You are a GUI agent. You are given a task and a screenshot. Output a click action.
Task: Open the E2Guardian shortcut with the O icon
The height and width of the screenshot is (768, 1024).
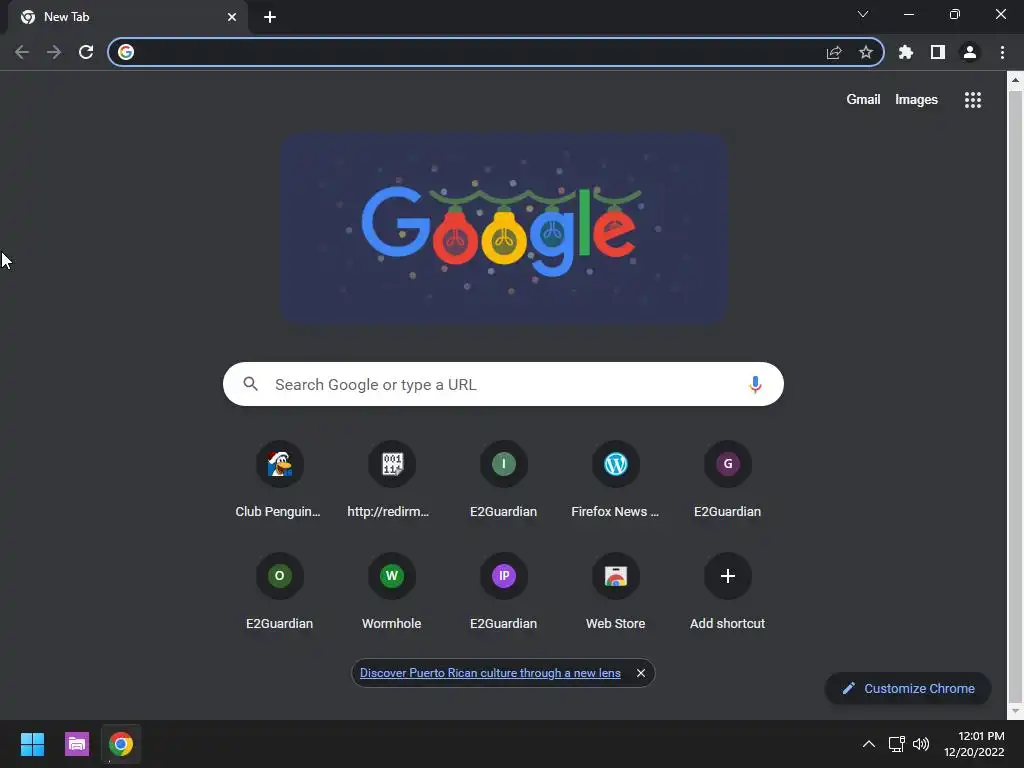click(x=279, y=592)
